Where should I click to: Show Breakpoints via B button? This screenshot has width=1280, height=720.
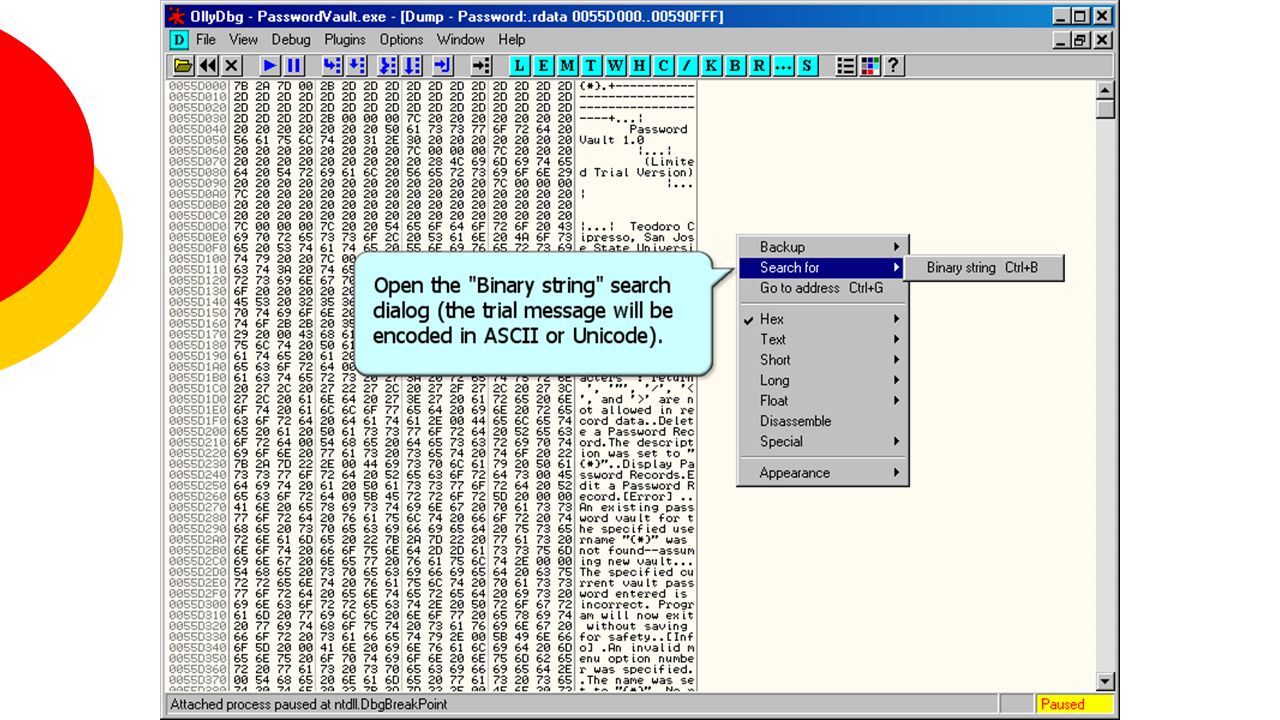(x=735, y=66)
